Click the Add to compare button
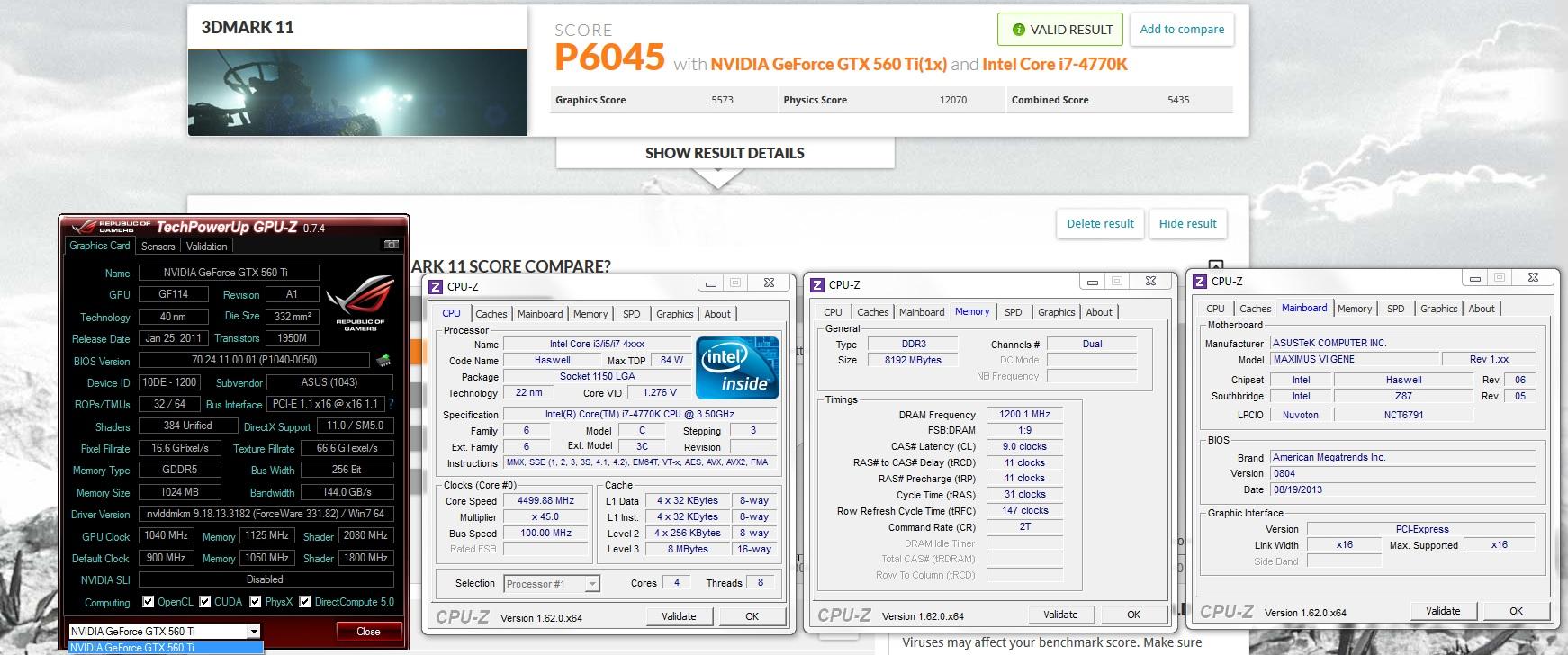The width and height of the screenshot is (1568, 655). point(1182,29)
